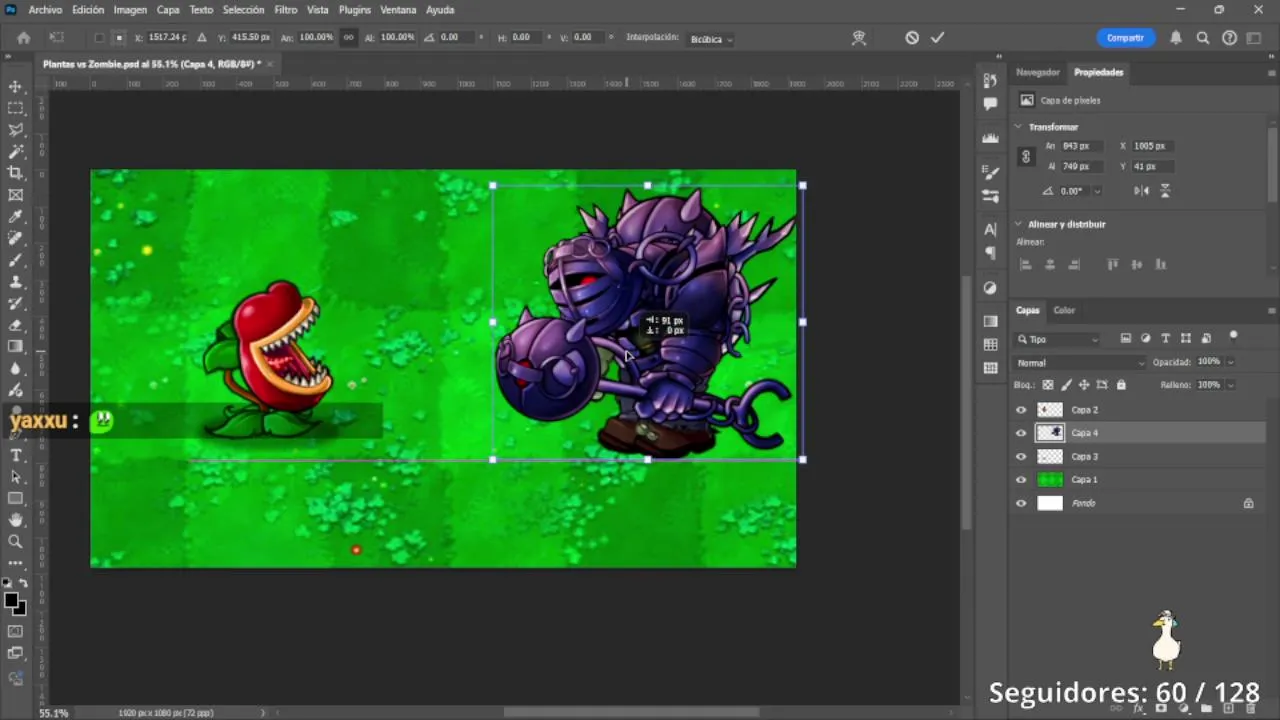Click the X position field in options bar
Screen dimensions: 1280x720
[x=167, y=37]
